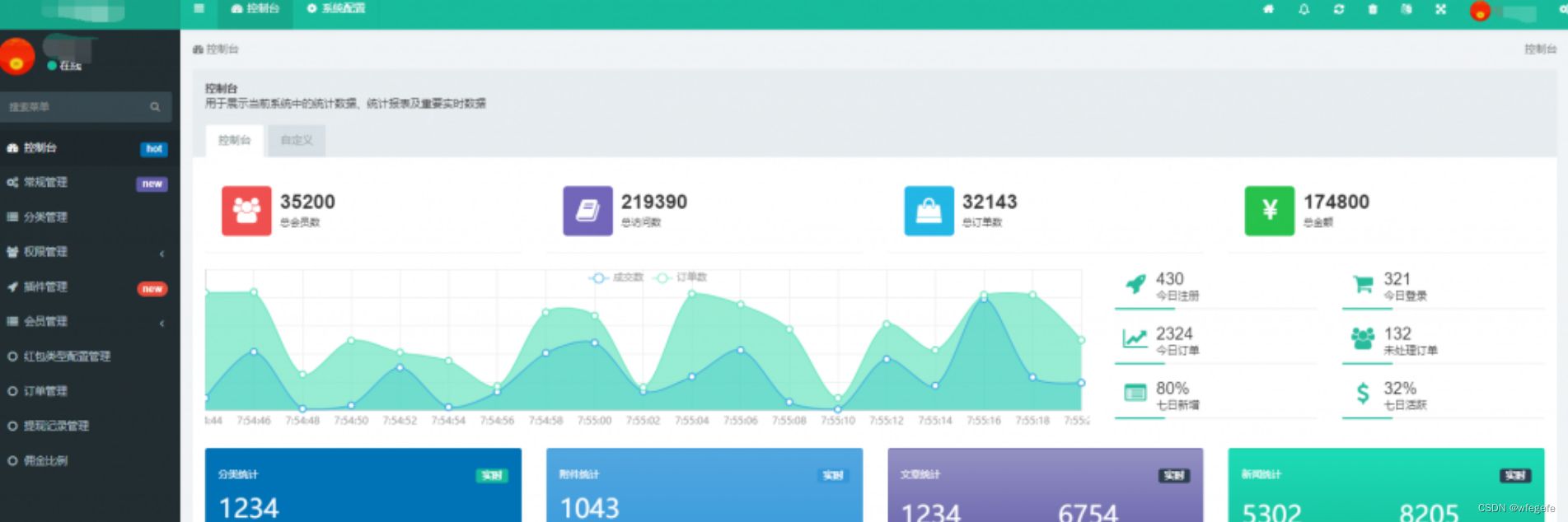Switch to the 控制台 top navigation tab
Viewport: 1568px width, 522px height.
255,9
